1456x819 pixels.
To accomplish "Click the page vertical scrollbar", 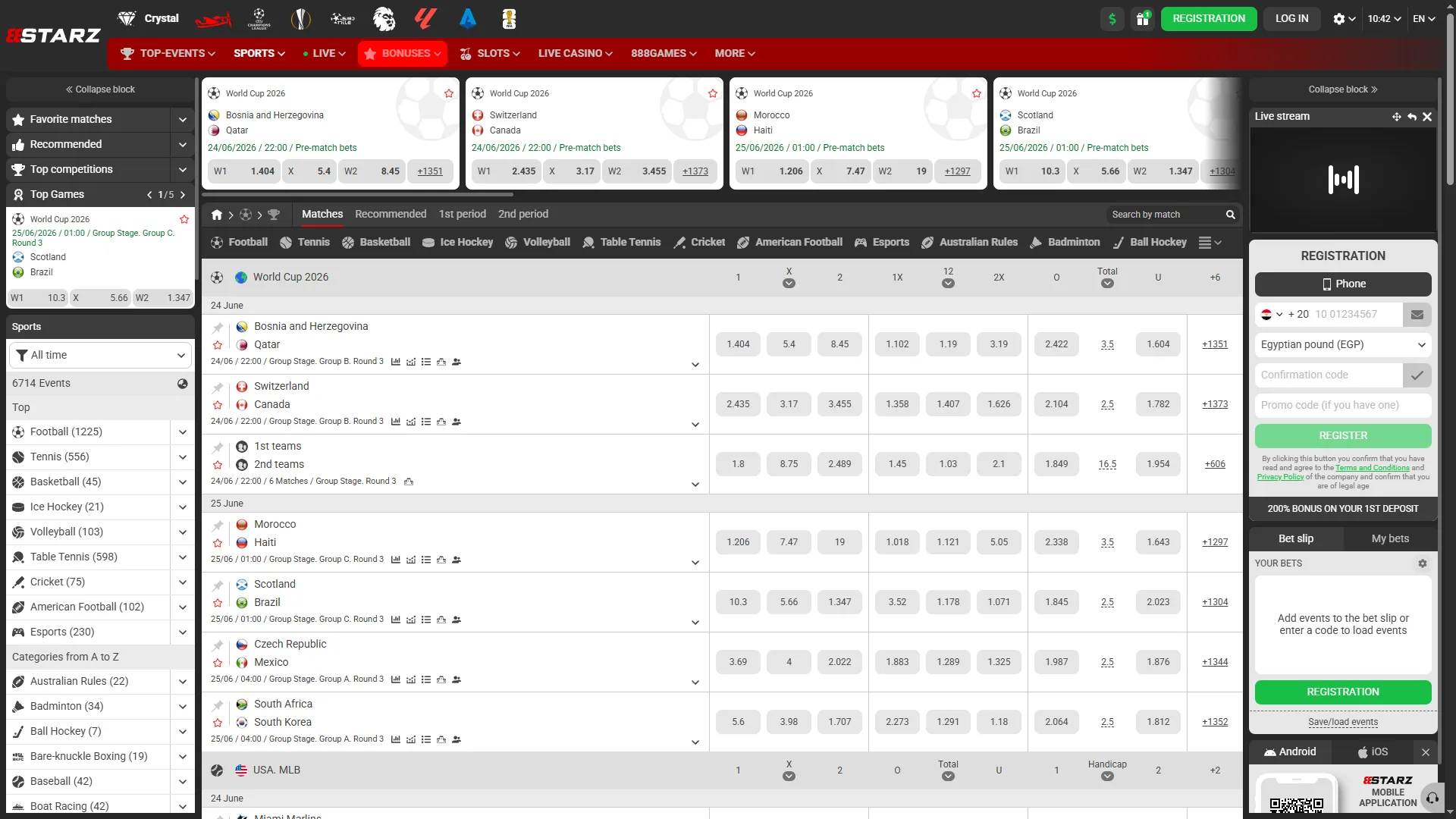I will (x=1450, y=99).
